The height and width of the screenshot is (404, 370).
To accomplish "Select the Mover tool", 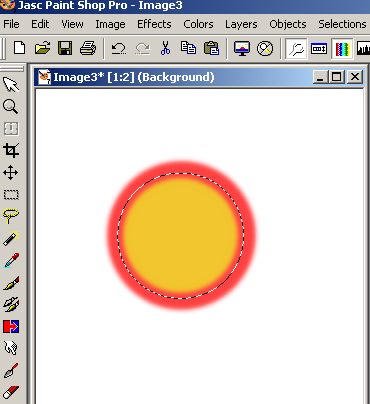I will [11, 173].
